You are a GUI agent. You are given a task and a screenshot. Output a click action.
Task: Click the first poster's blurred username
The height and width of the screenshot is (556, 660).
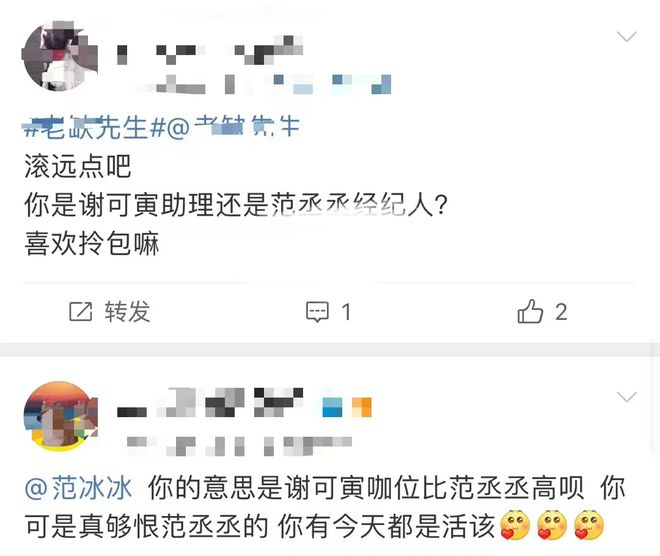209,50
